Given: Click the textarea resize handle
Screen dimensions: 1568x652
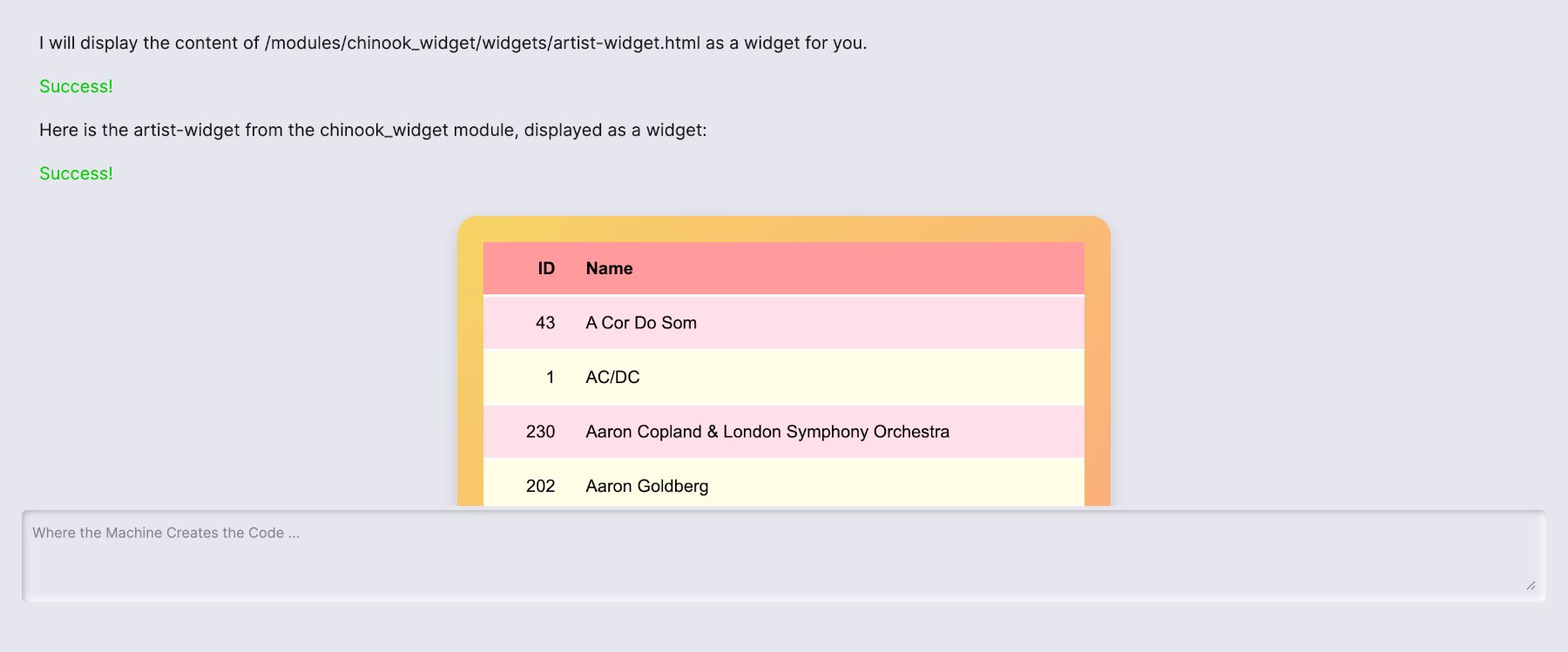Looking at the screenshot, I should (x=1531, y=586).
